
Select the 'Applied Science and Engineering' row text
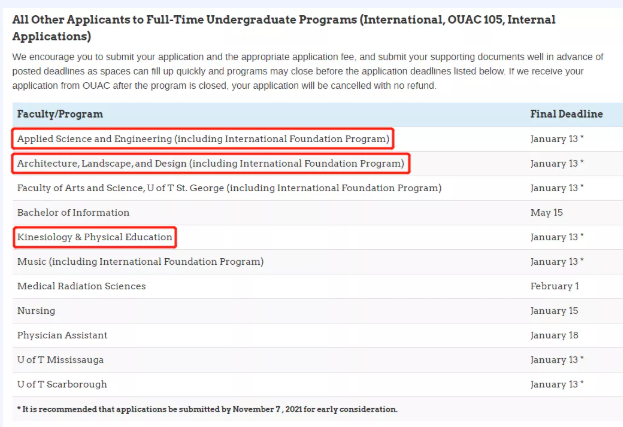click(203, 139)
